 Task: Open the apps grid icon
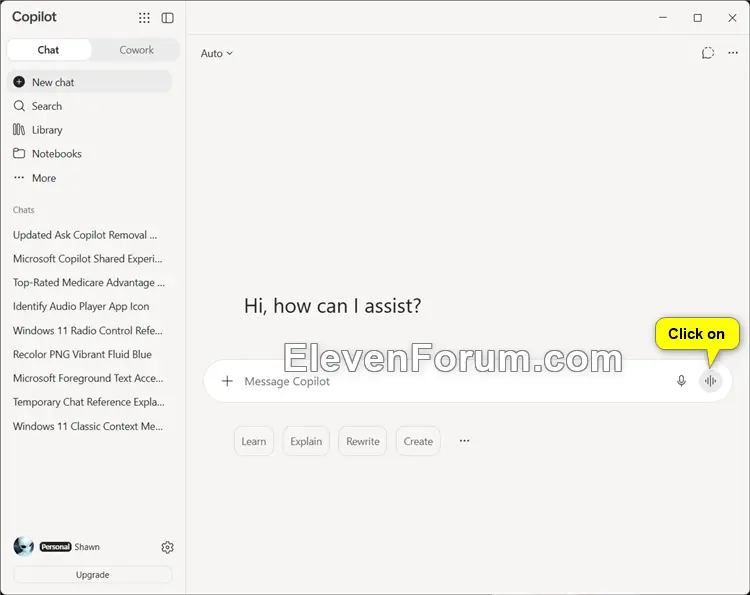144,18
